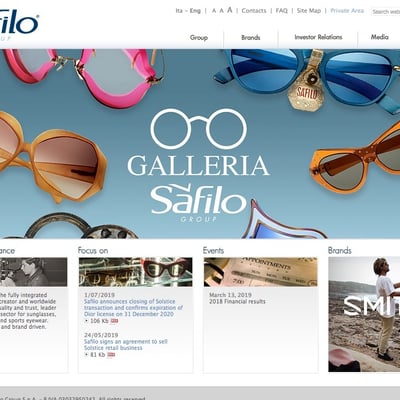The image size is (400, 400).
Task: Open the Brands menu
Action: [x=251, y=38]
